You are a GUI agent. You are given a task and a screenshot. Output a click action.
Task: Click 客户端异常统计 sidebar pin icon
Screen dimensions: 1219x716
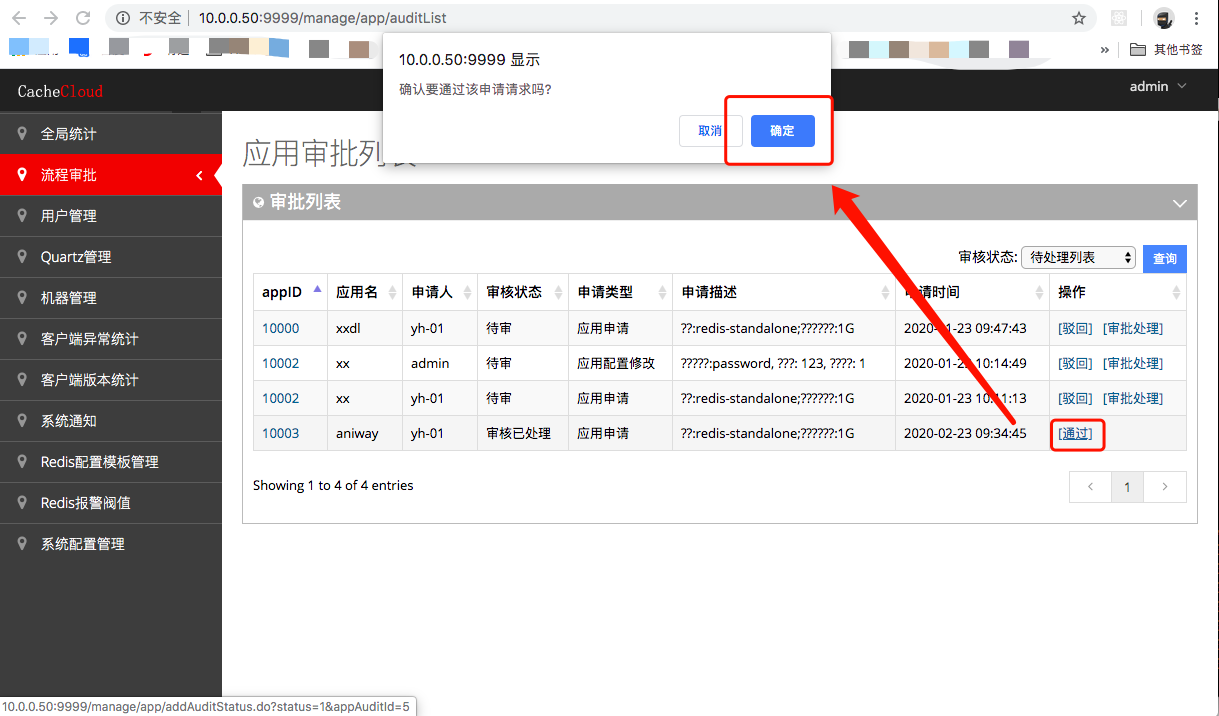pyautogui.click(x=22, y=338)
